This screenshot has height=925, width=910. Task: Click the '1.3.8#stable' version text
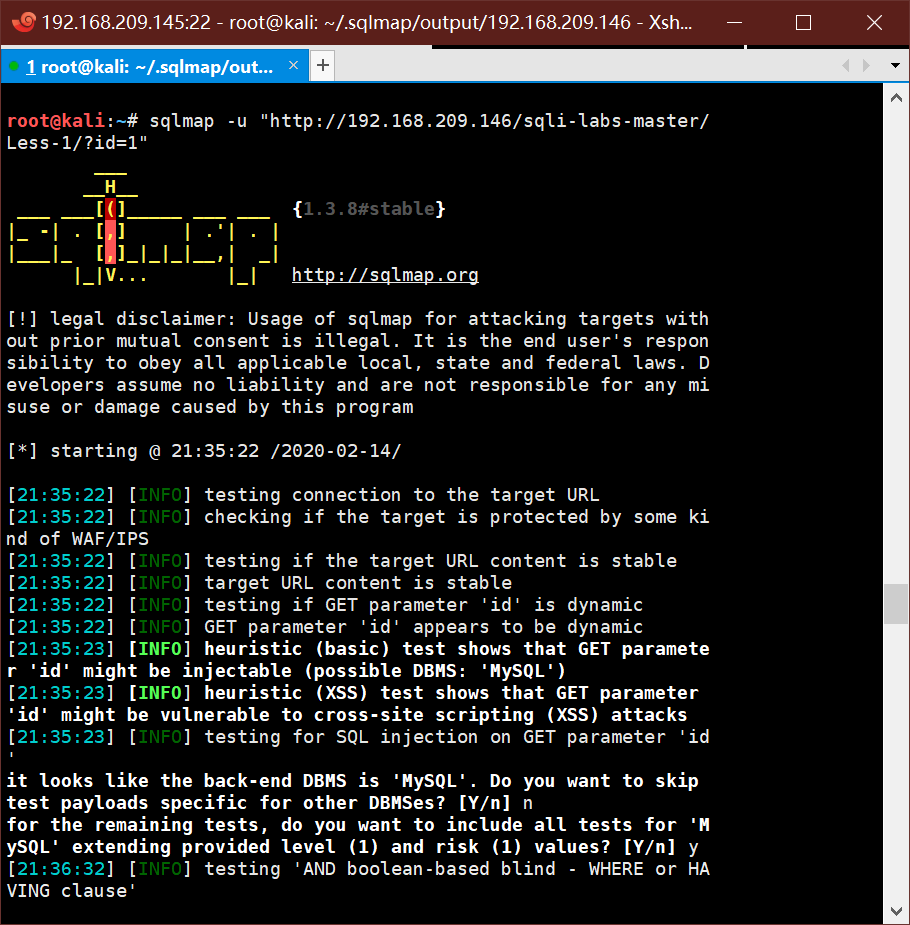pyautogui.click(x=369, y=209)
